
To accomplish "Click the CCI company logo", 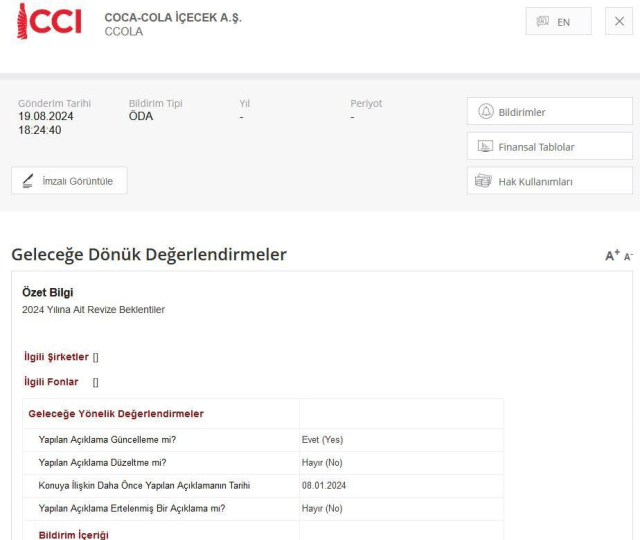I will 49,23.
